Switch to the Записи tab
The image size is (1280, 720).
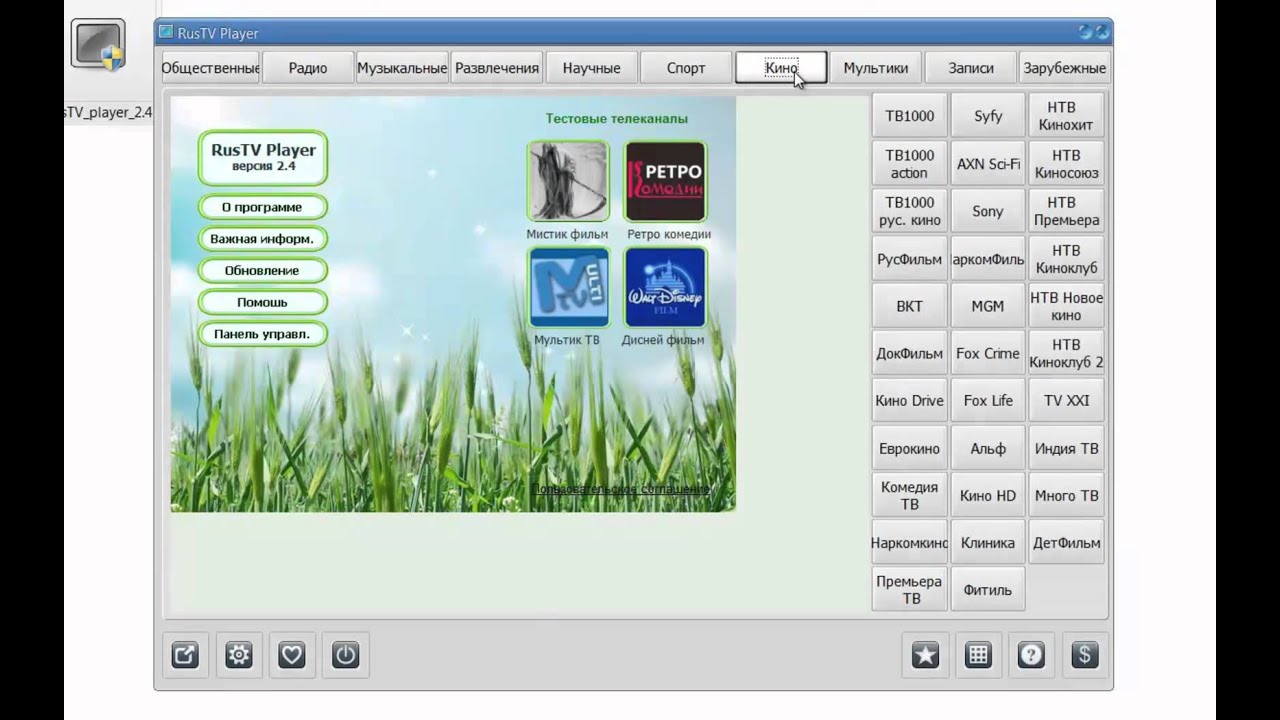tap(971, 68)
